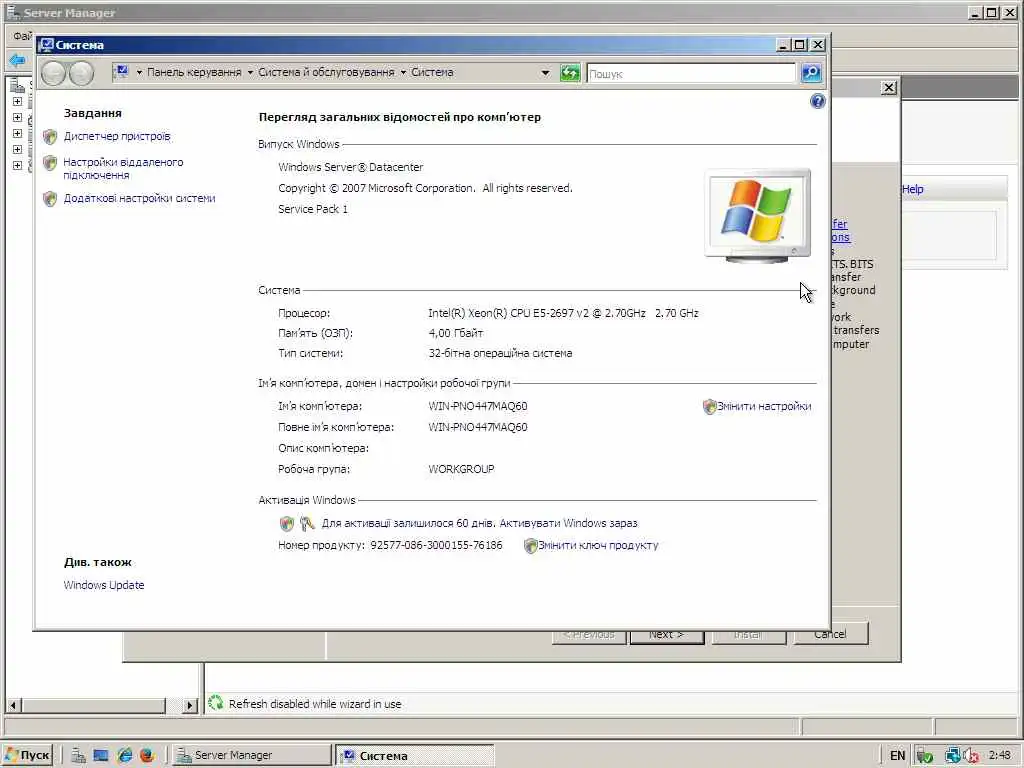Launch Server Manager from quick launch icon
The image size is (1024, 768).
[78, 756]
